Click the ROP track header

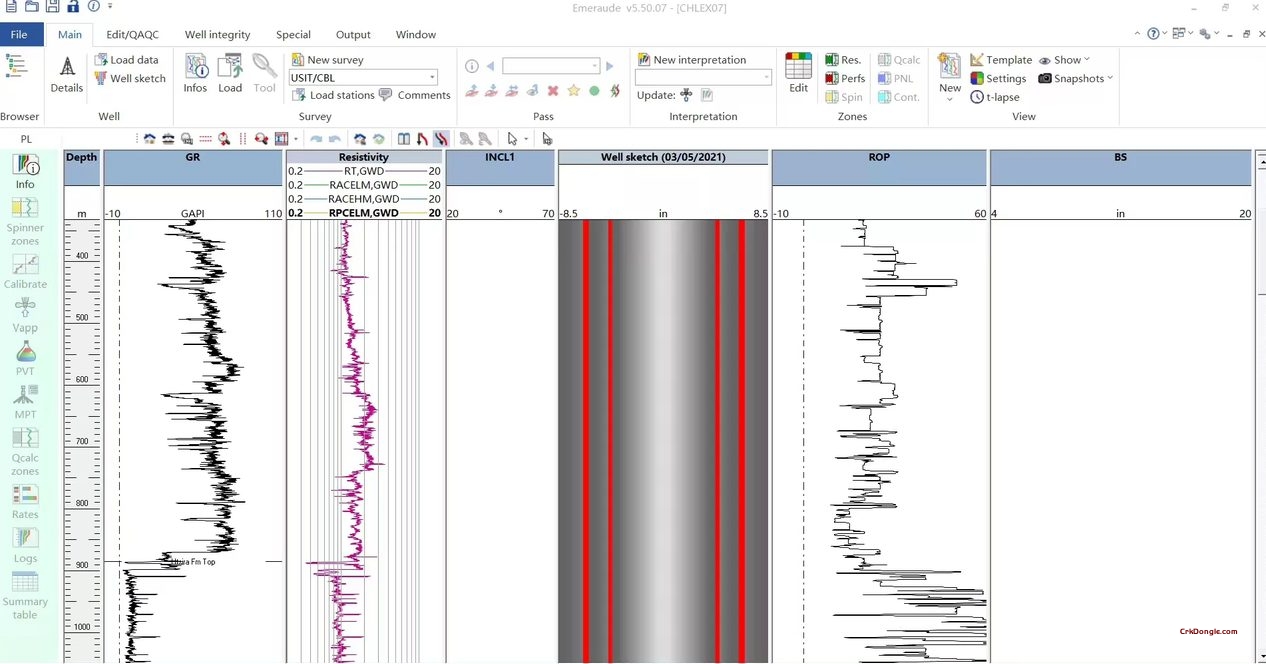pos(879,167)
